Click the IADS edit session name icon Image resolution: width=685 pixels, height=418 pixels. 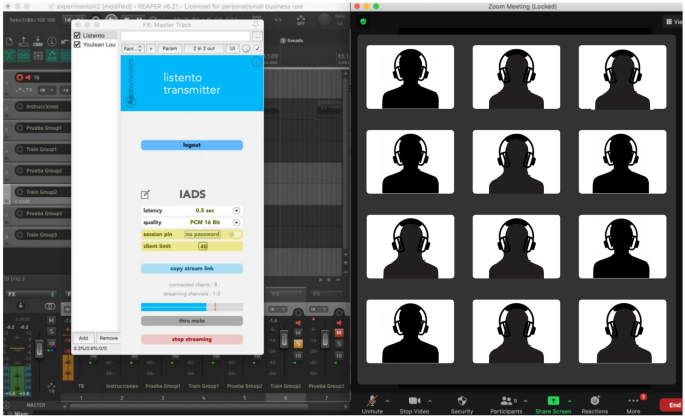pos(146,194)
